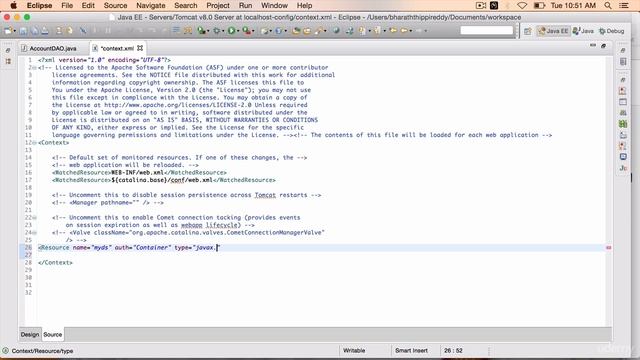Open the External Tools dropdown arrow

[x=253, y=31]
